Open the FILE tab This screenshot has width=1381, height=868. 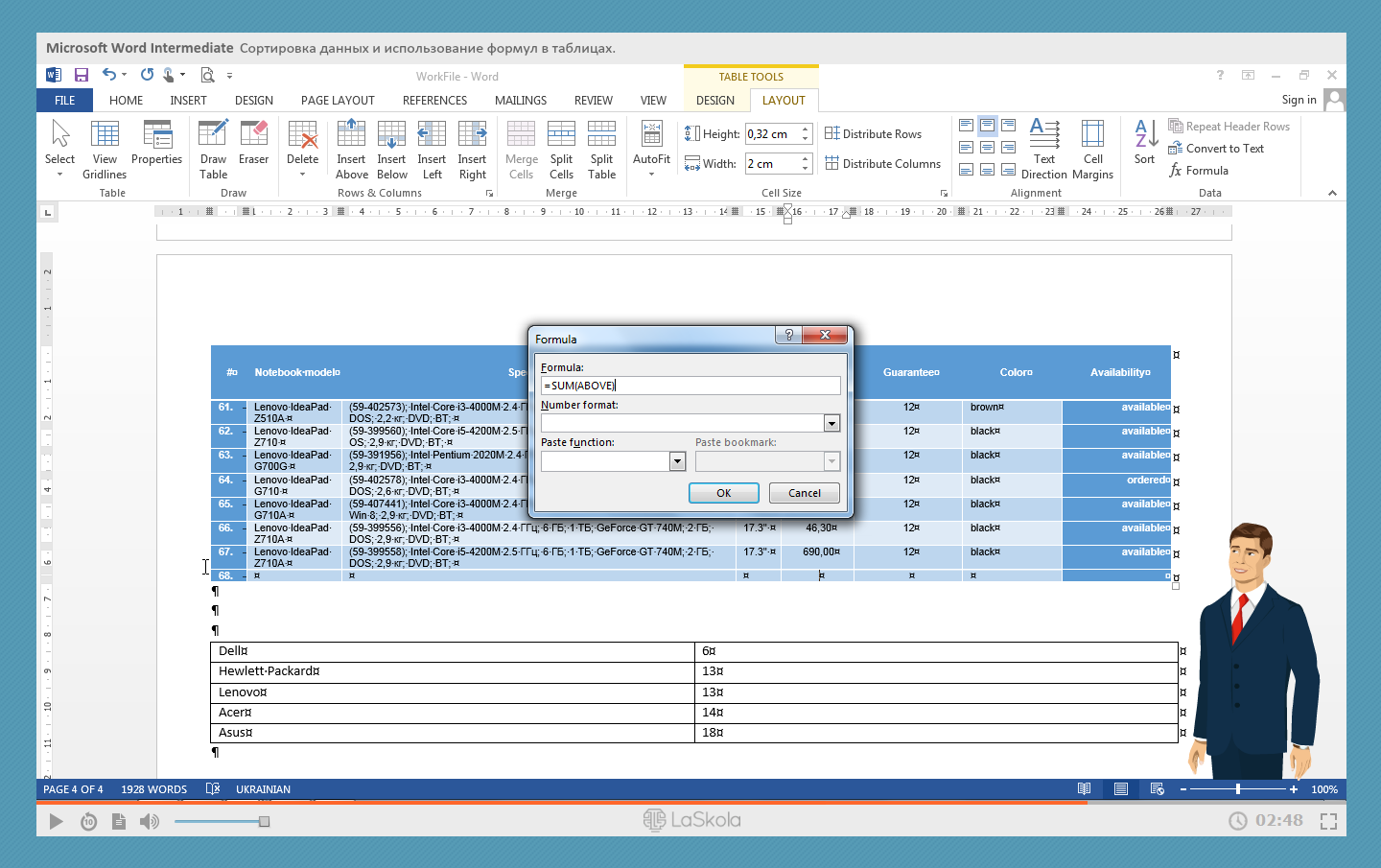[64, 101]
